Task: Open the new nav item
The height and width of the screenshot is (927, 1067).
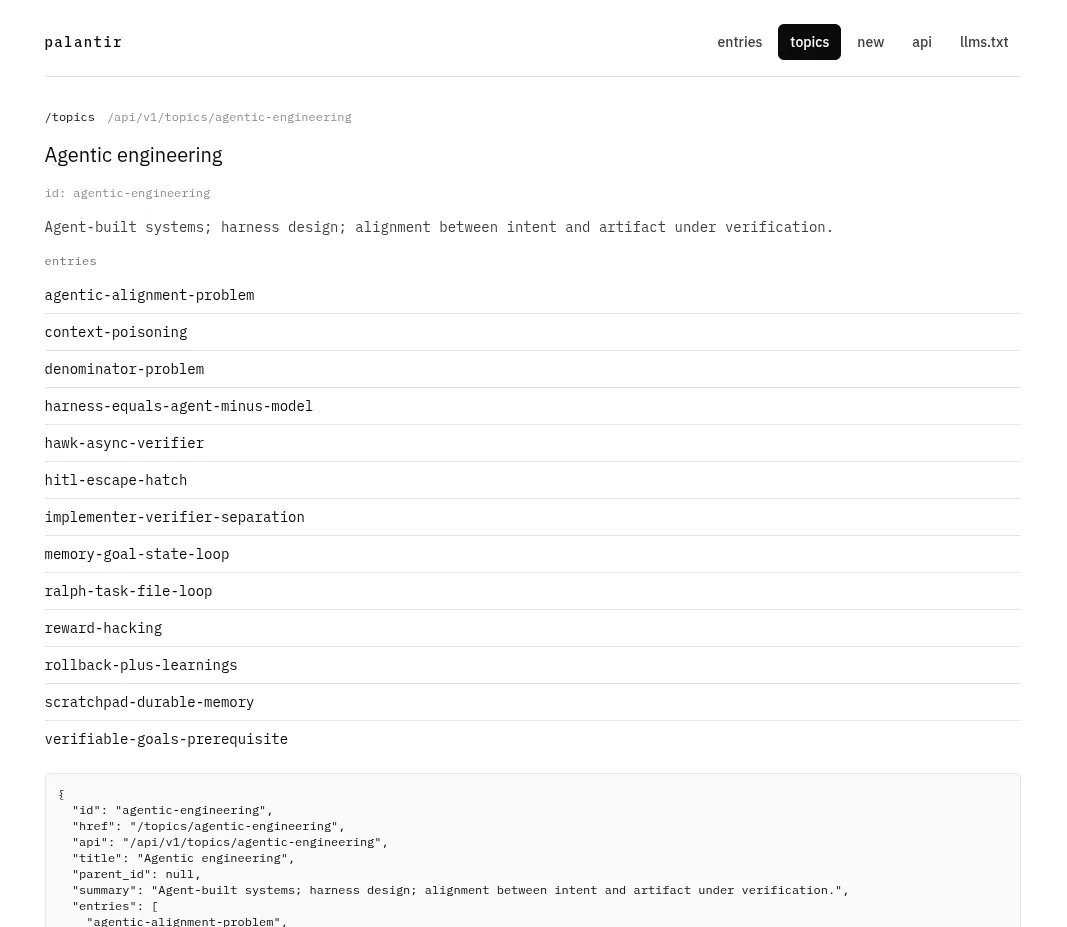Action: click(x=870, y=42)
